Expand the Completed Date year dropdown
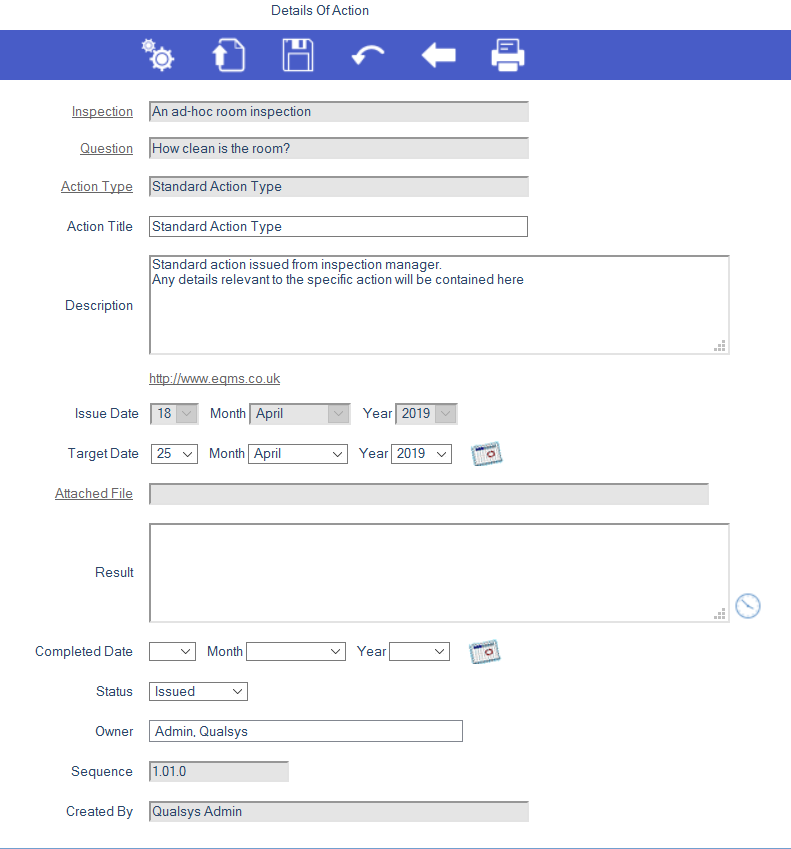 point(419,652)
